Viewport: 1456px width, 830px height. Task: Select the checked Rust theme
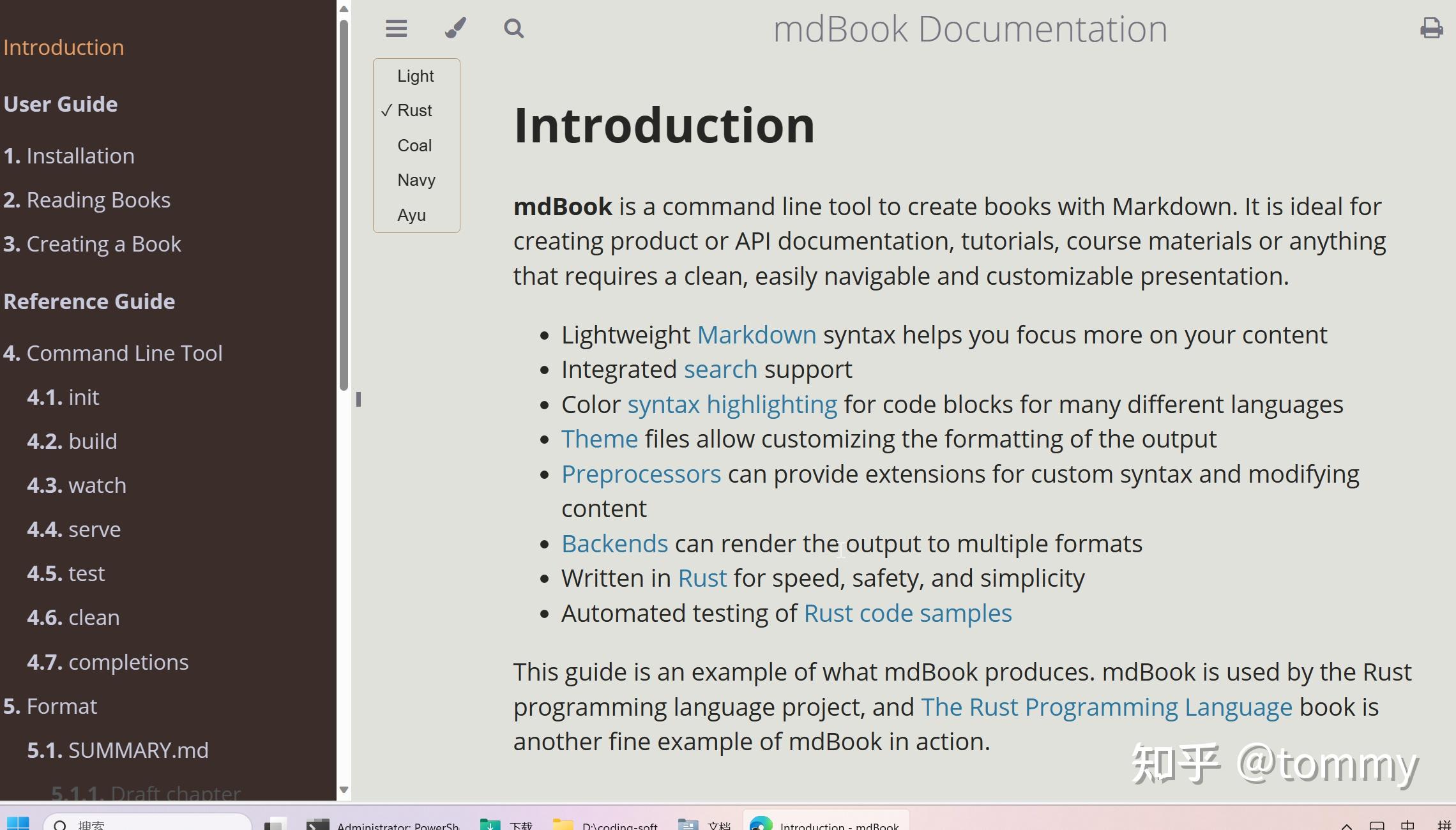(415, 110)
